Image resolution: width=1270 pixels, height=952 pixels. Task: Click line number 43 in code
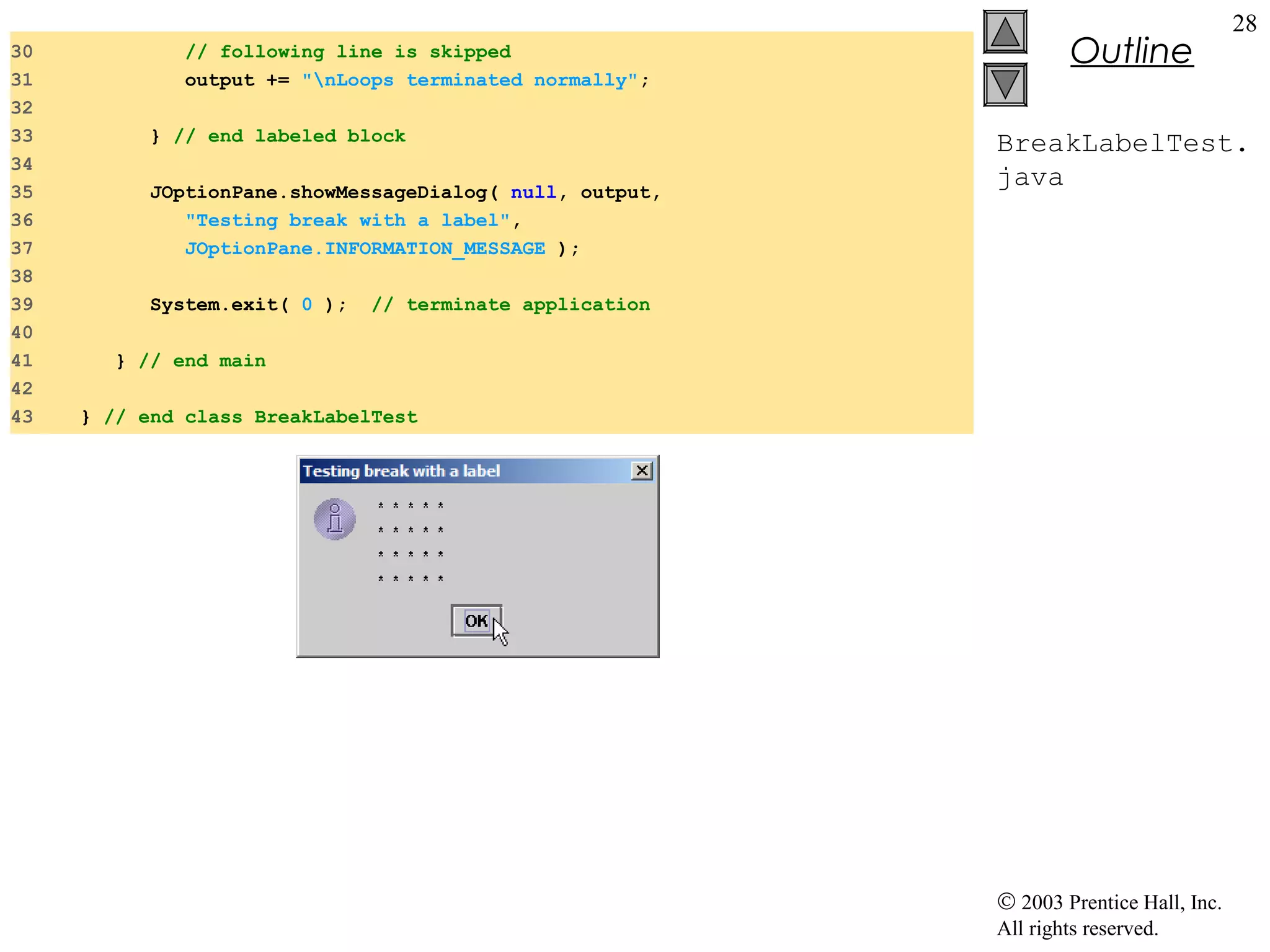pos(22,417)
